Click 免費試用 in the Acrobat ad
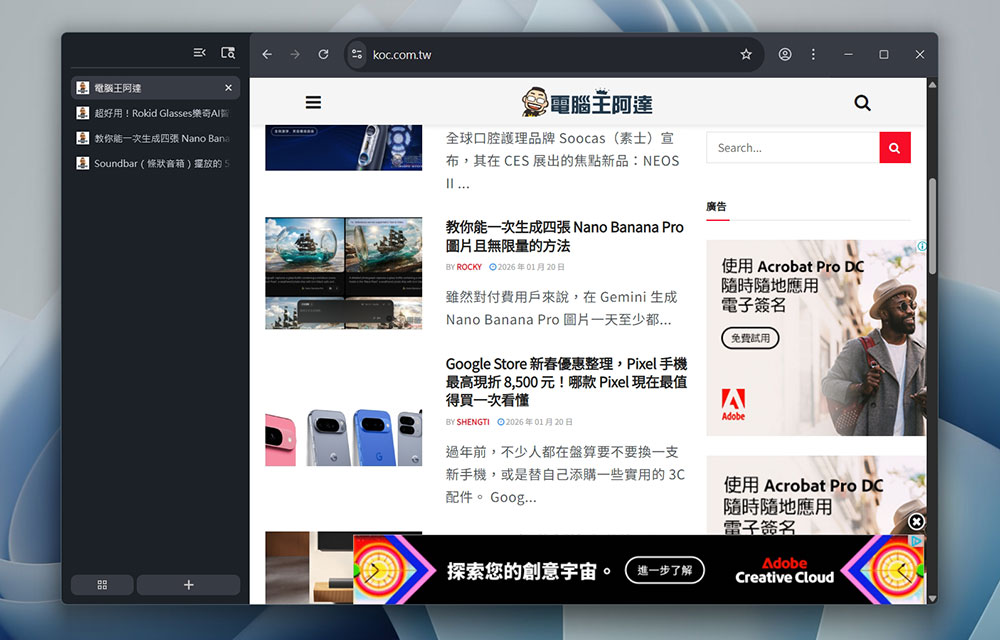Image resolution: width=1000 pixels, height=640 pixels. pyautogui.click(x=750, y=338)
